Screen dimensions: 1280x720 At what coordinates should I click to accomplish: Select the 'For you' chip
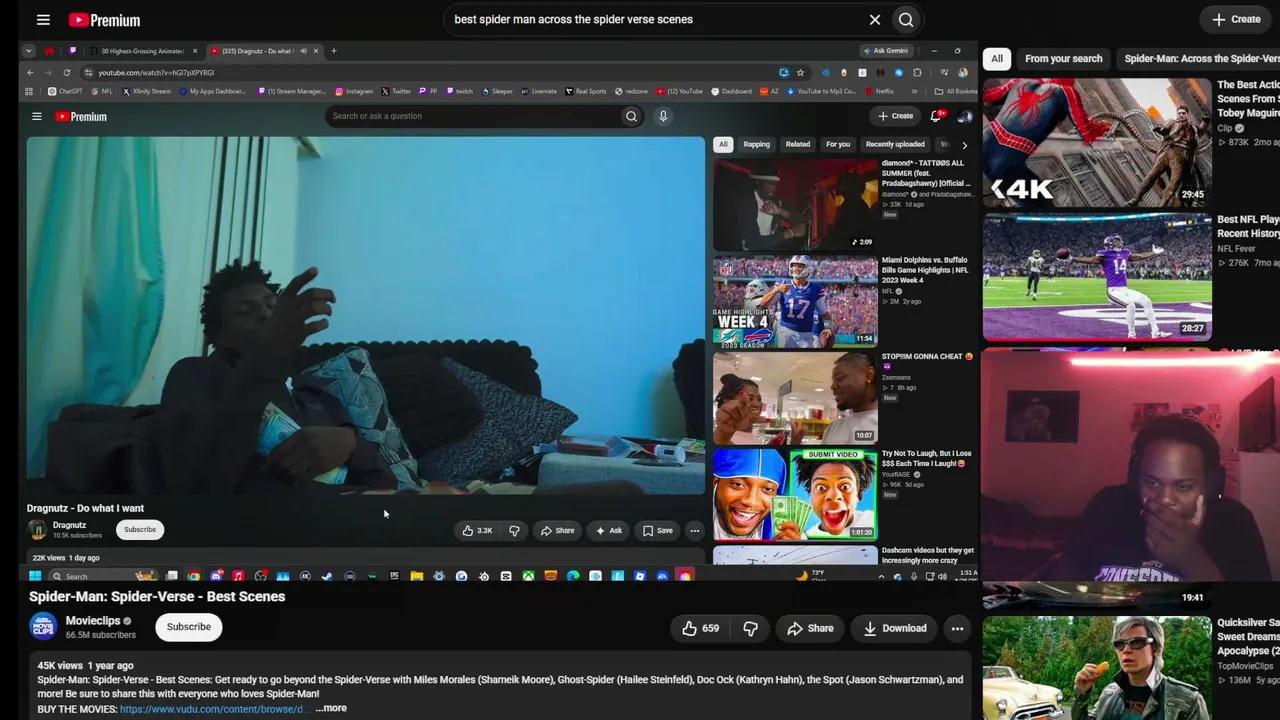pos(838,144)
